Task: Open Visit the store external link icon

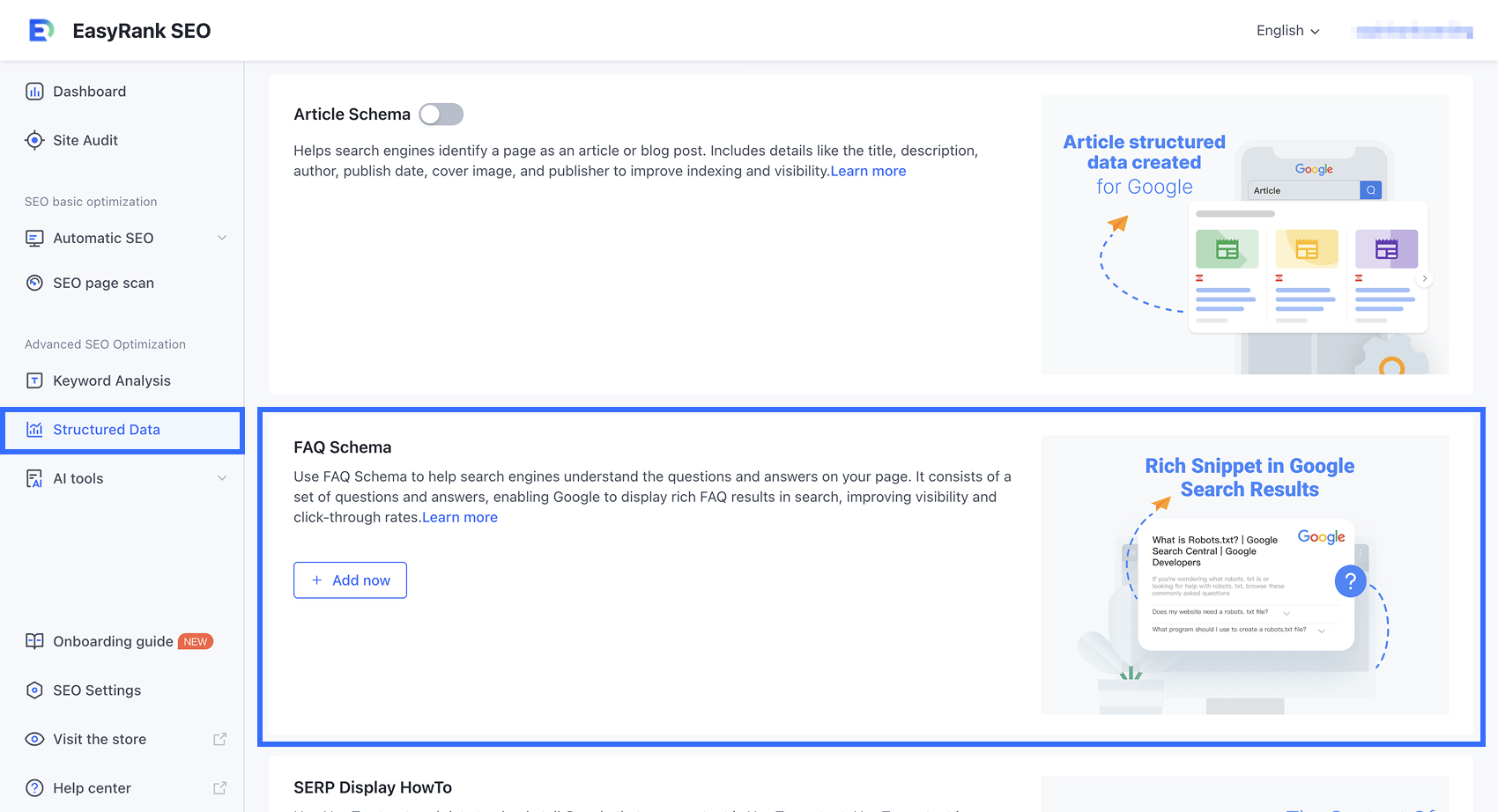Action: coord(220,739)
